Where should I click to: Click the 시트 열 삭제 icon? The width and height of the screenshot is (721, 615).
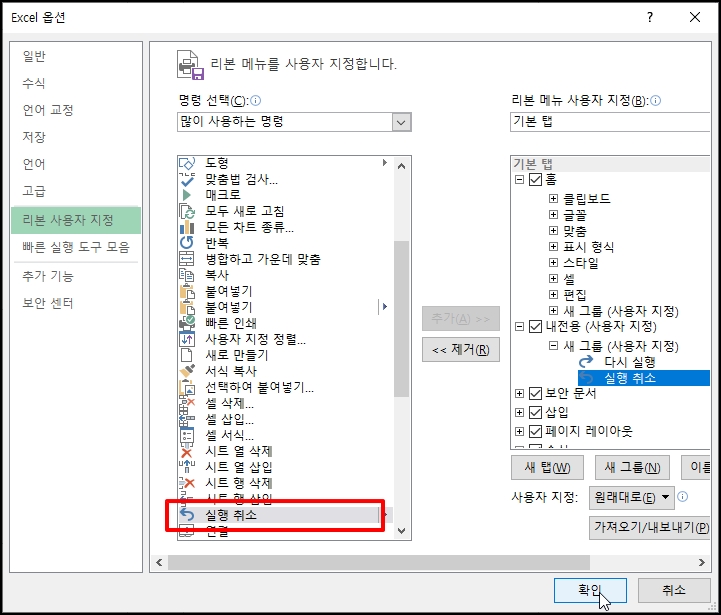[x=187, y=451]
